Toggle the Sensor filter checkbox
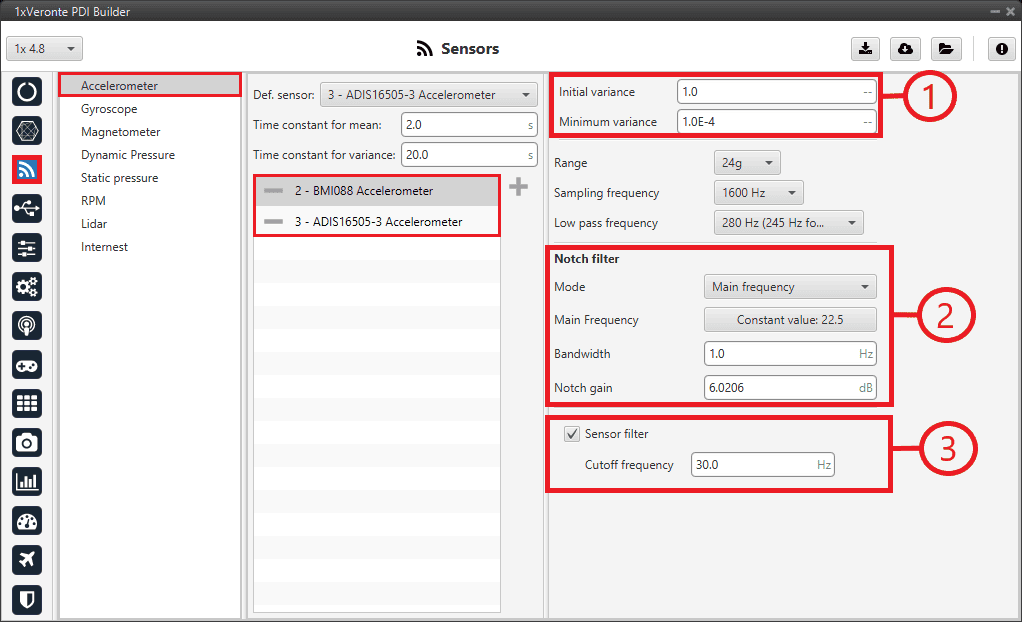The height and width of the screenshot is (622, 1022). tap(572, 434)
